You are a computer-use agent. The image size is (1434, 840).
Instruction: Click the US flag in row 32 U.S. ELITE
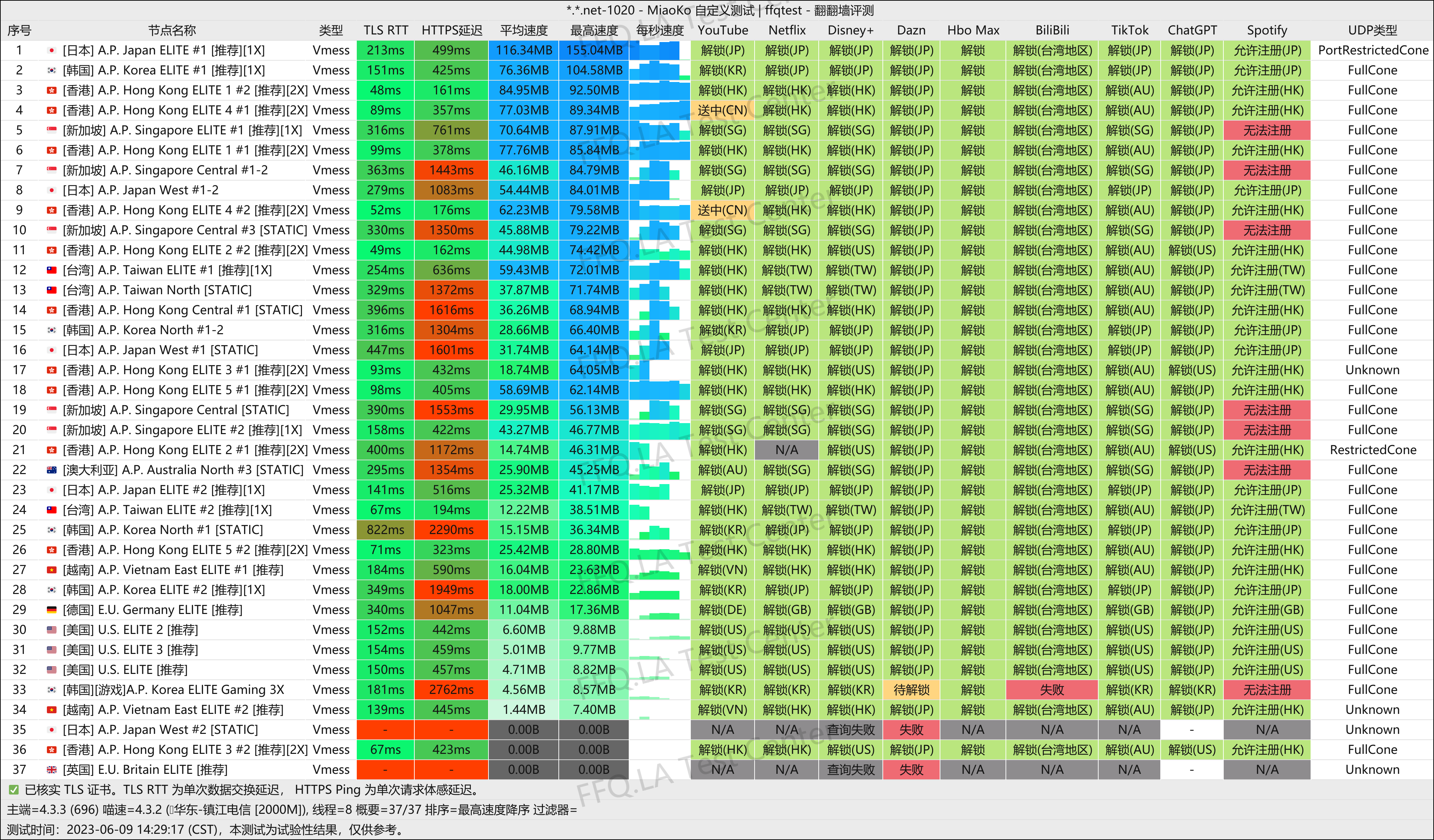52,670
